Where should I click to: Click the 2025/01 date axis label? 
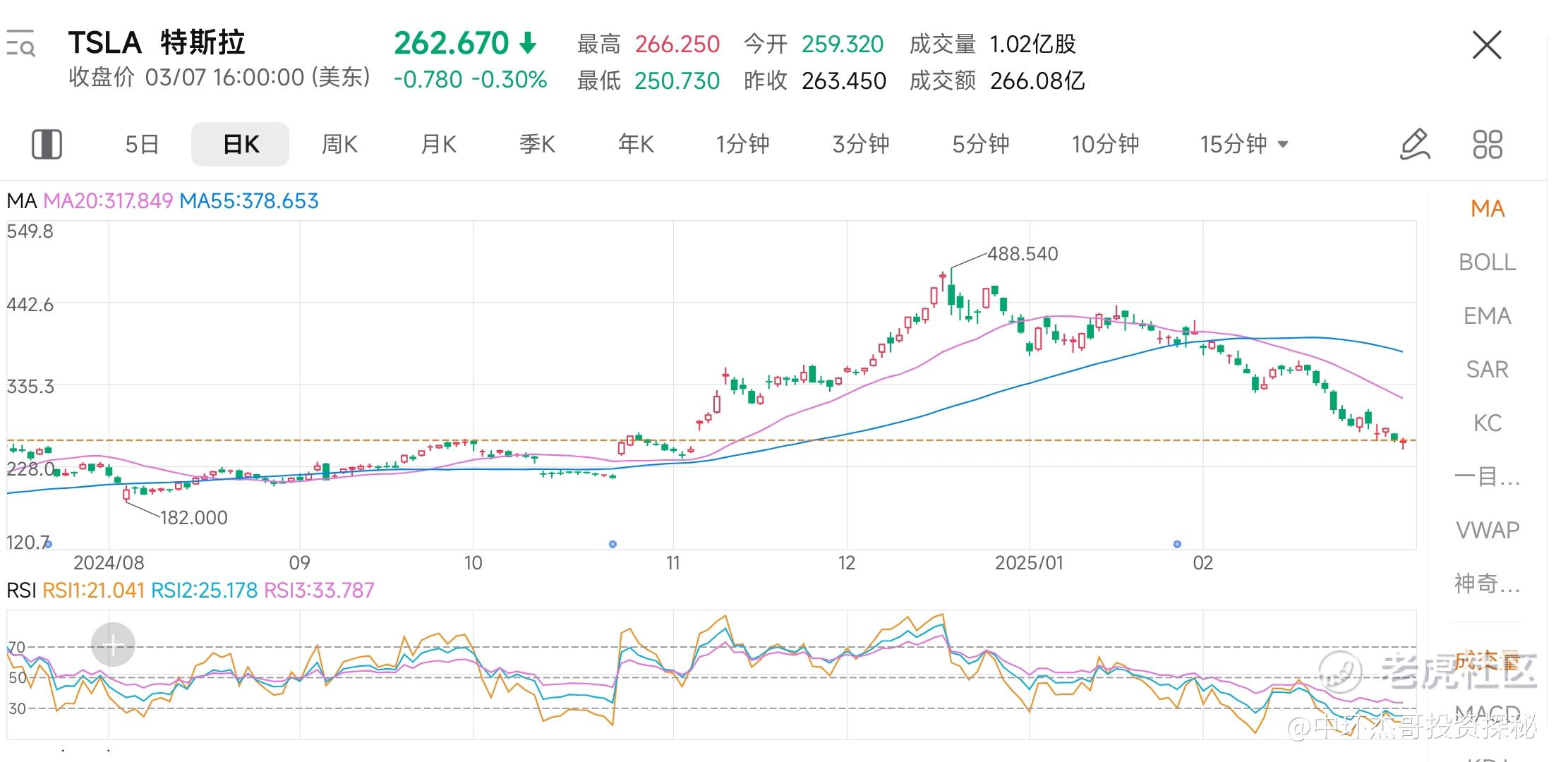[1029, 563]
